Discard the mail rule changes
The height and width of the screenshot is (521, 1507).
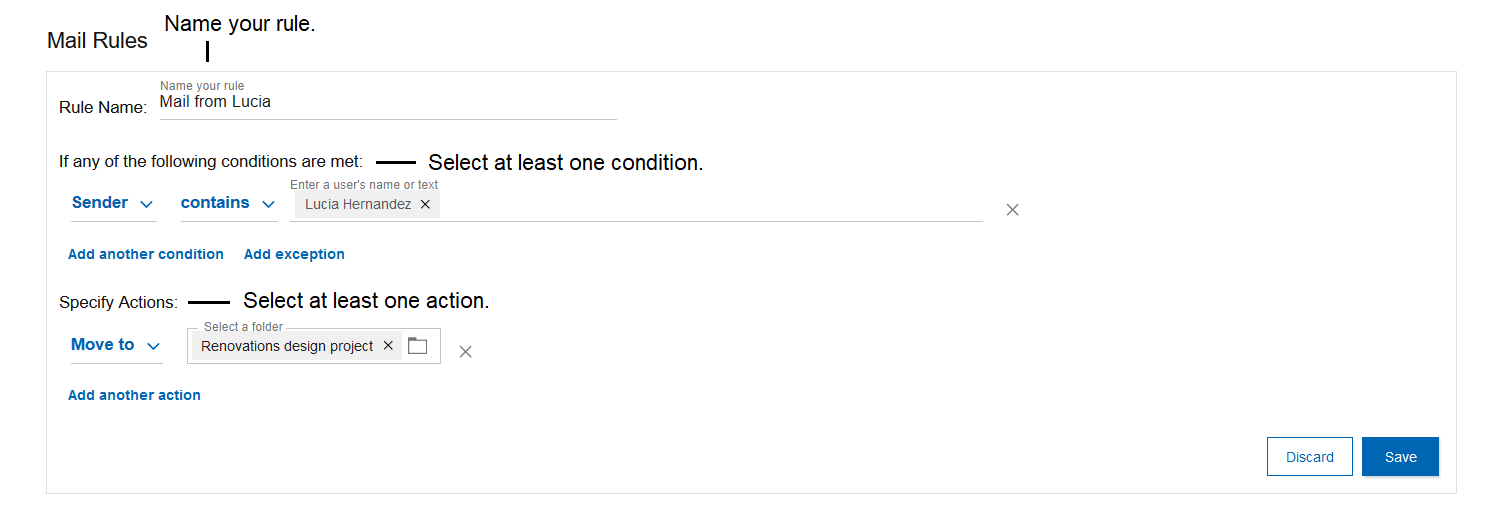pyautogui.click(x=1309, y=457)
